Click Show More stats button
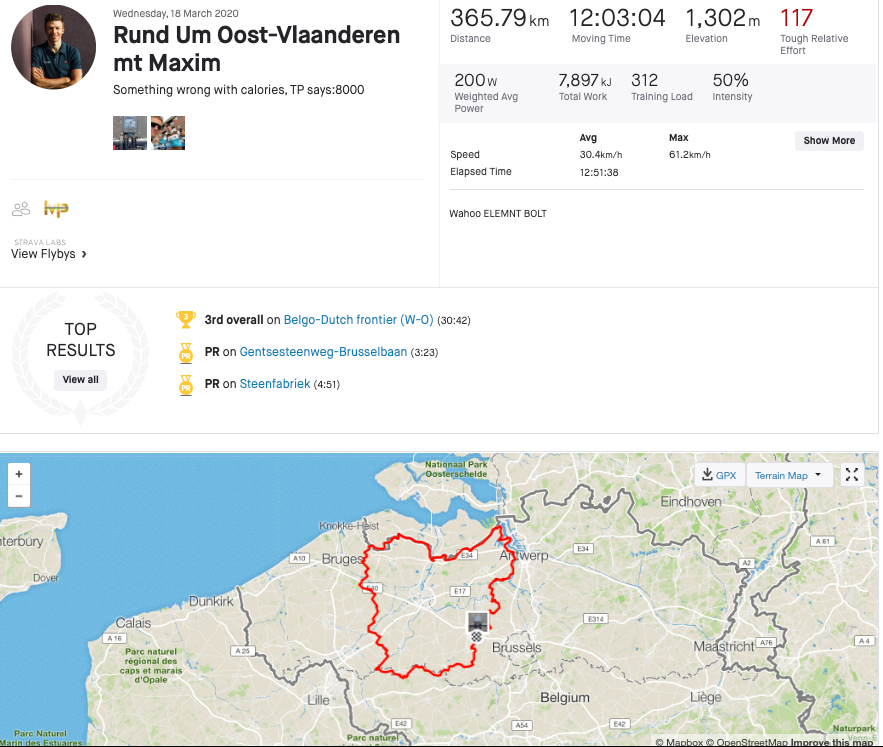Viewport: 883px width, 747px height. tap(829, 141)
